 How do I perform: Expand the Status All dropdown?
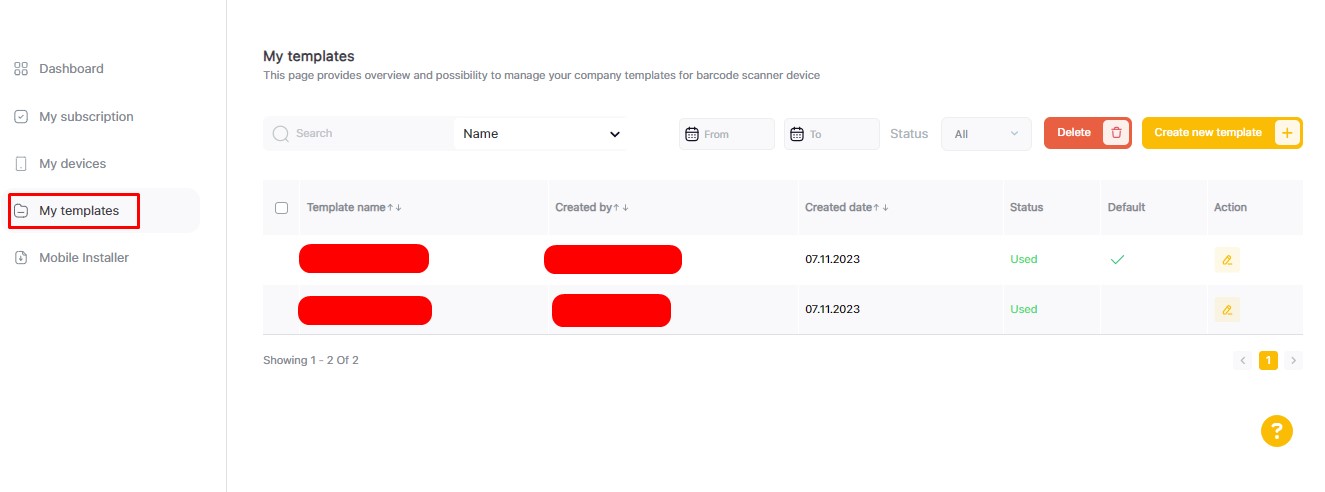(x=985, y=134)
